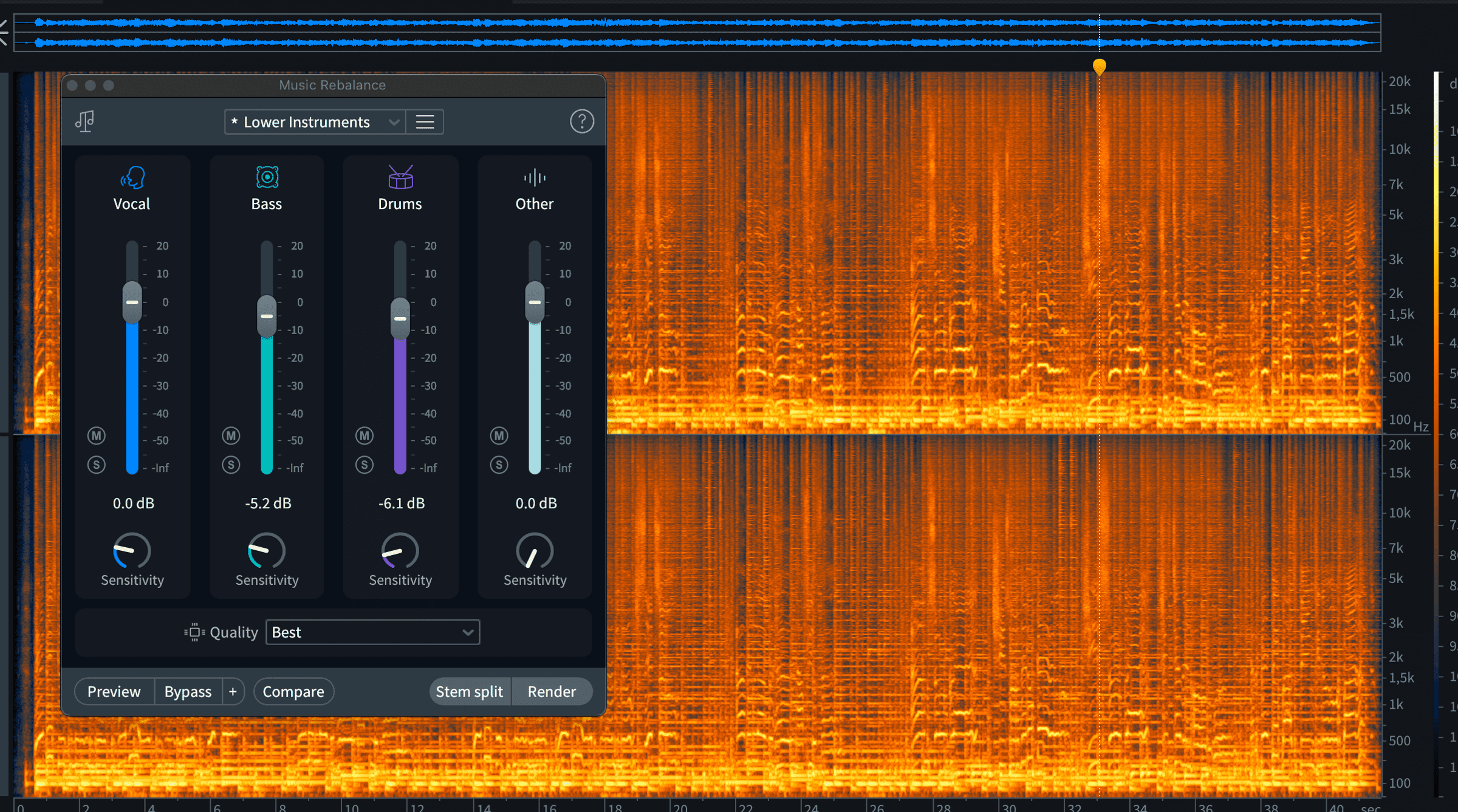The width and height of the screenshot is (1458, 812).
Task: Click the Vocal gain fader handle
Action: click(x=132, y=302)
